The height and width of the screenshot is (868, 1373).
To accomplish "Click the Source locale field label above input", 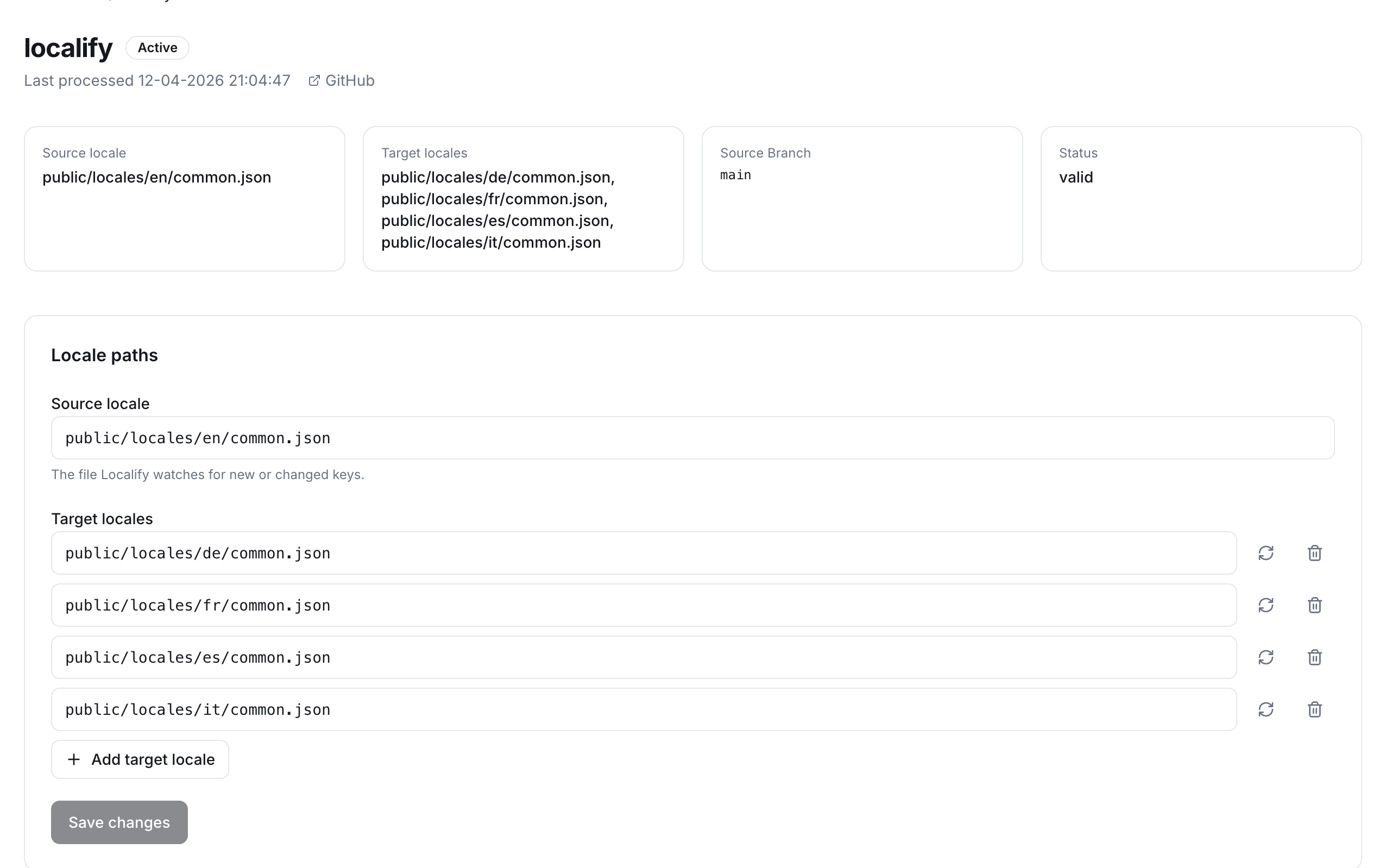I will coord(100,404).
